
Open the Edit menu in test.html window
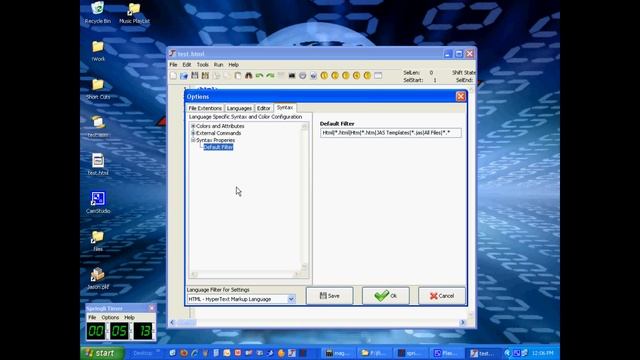[187, 64]
